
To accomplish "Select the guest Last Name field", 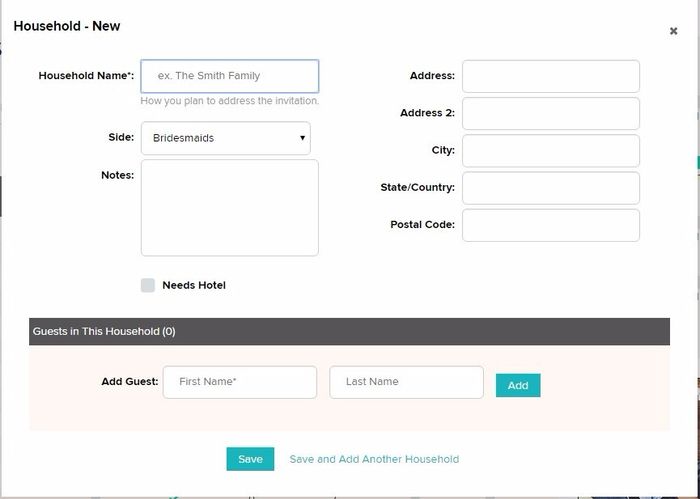I will pos(406,382).
